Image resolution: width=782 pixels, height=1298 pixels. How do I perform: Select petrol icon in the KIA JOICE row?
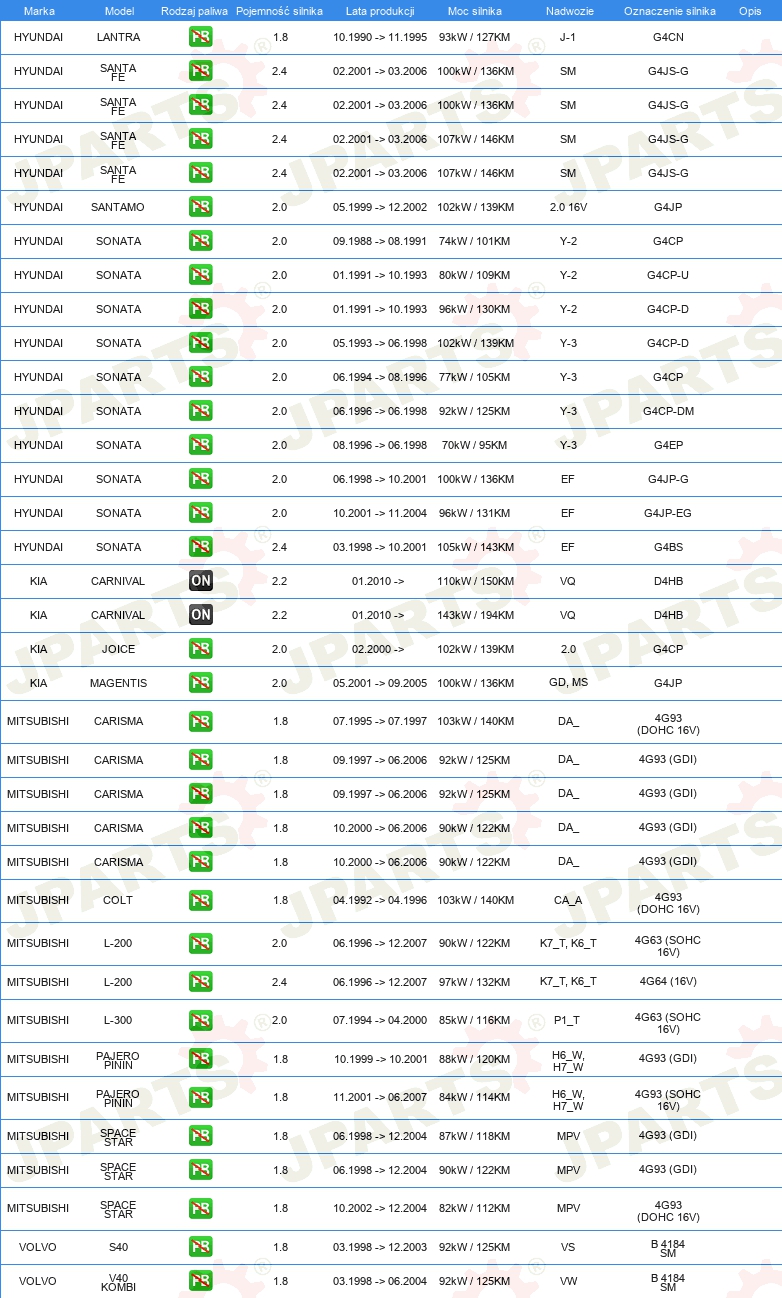(x=200, y=649)
